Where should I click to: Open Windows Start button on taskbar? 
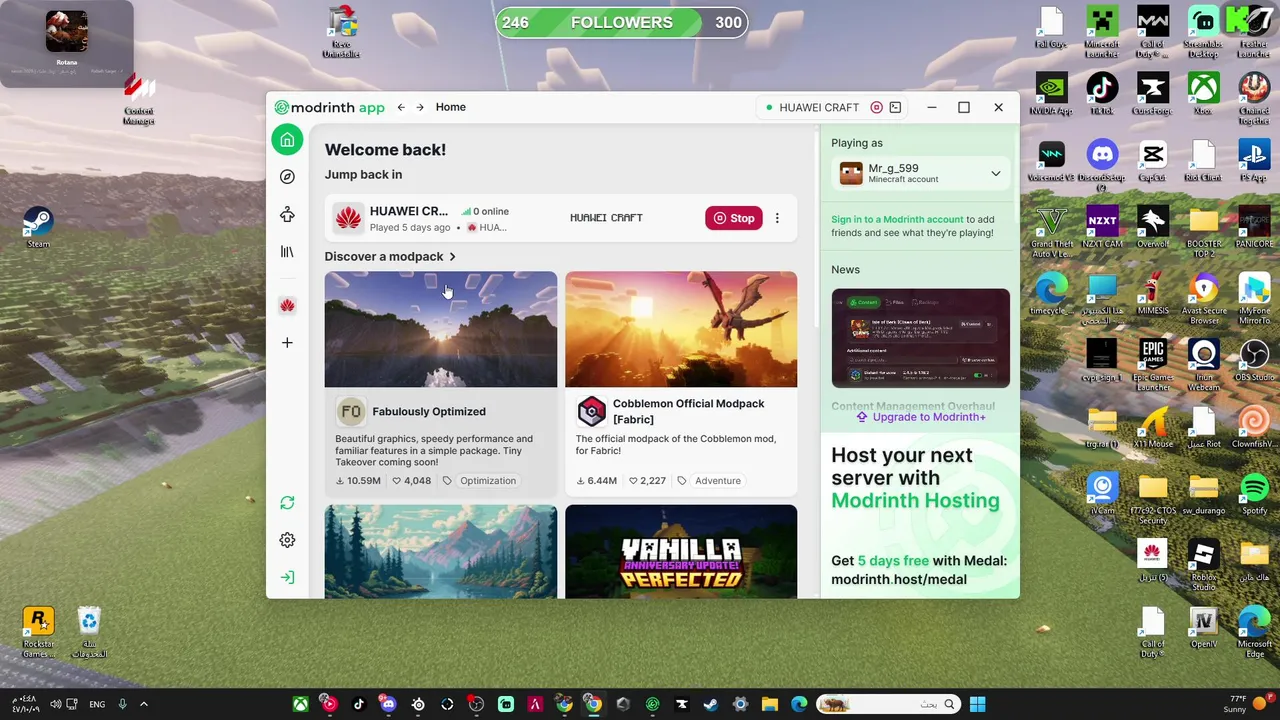977,704
